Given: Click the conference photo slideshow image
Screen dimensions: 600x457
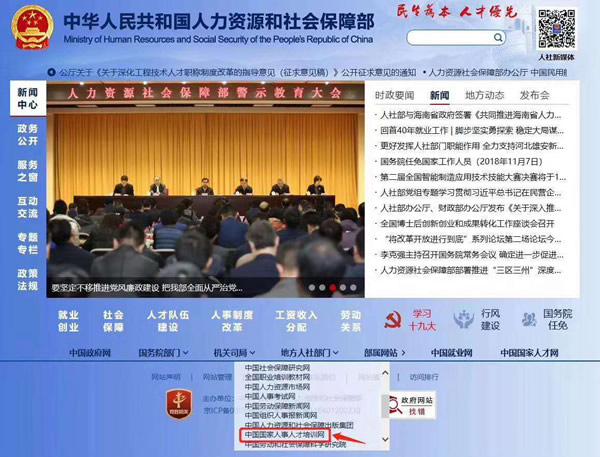Looking at the screenshot, I should (205, 189).
